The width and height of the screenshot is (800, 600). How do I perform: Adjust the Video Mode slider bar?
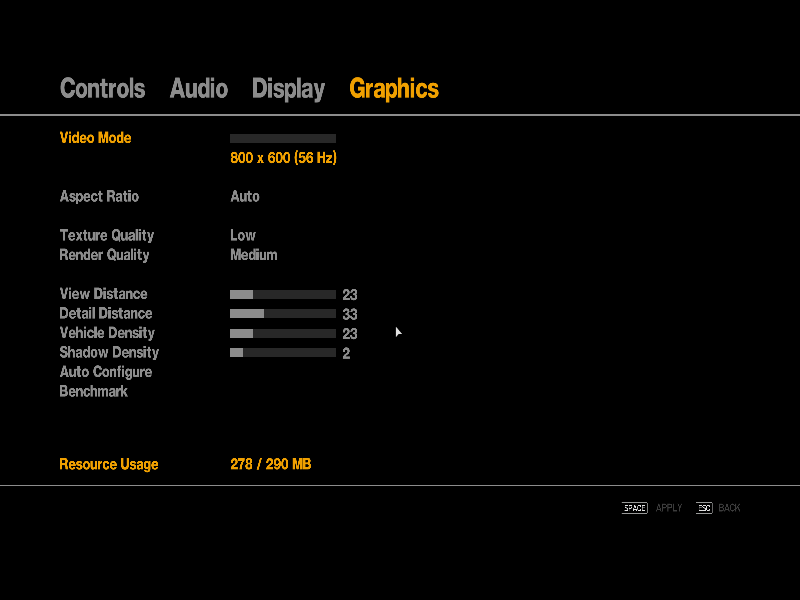click(283, 139)
